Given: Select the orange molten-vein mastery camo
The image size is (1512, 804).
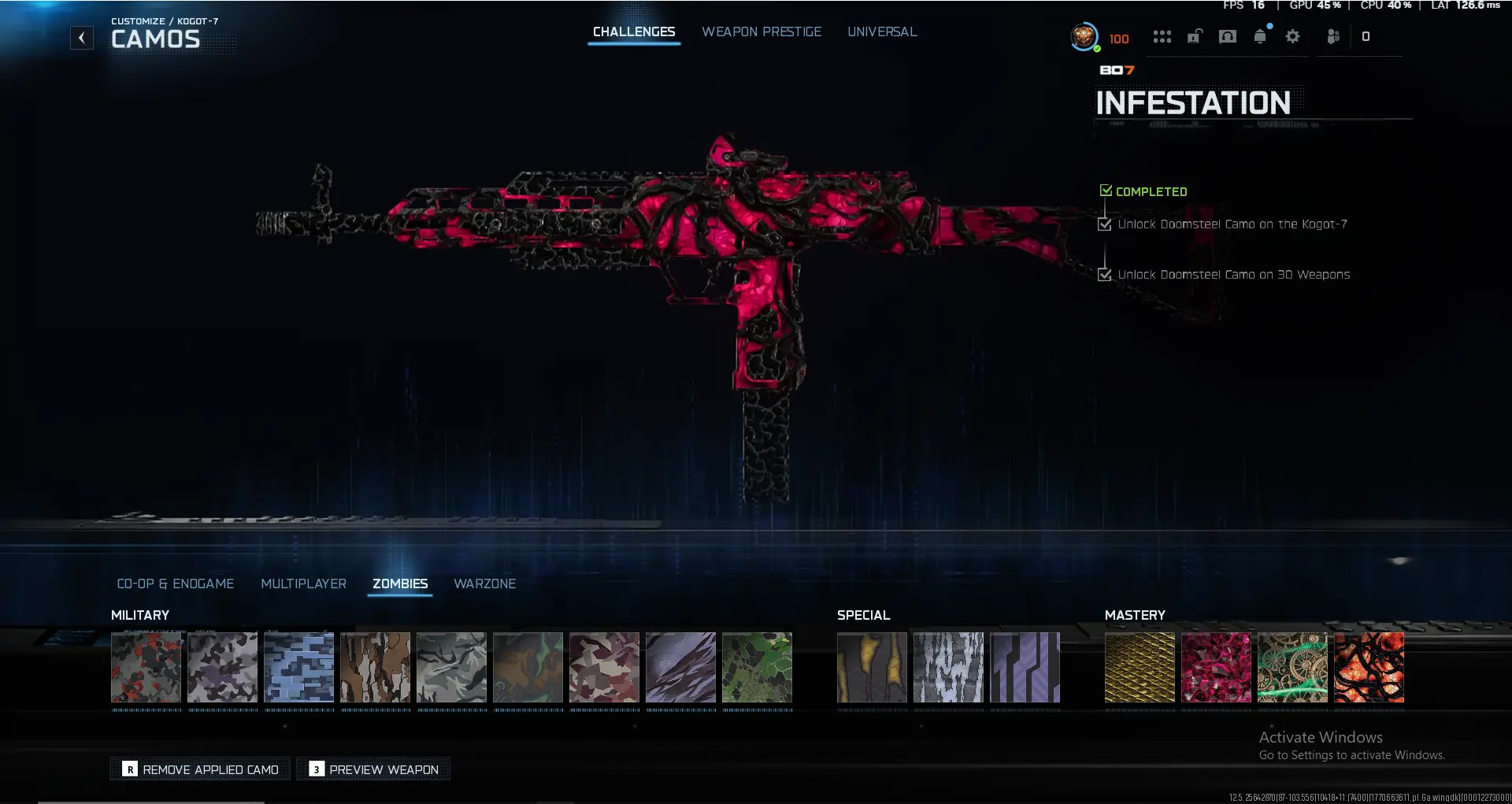Looking at the screenshot, I should 1369,667.
